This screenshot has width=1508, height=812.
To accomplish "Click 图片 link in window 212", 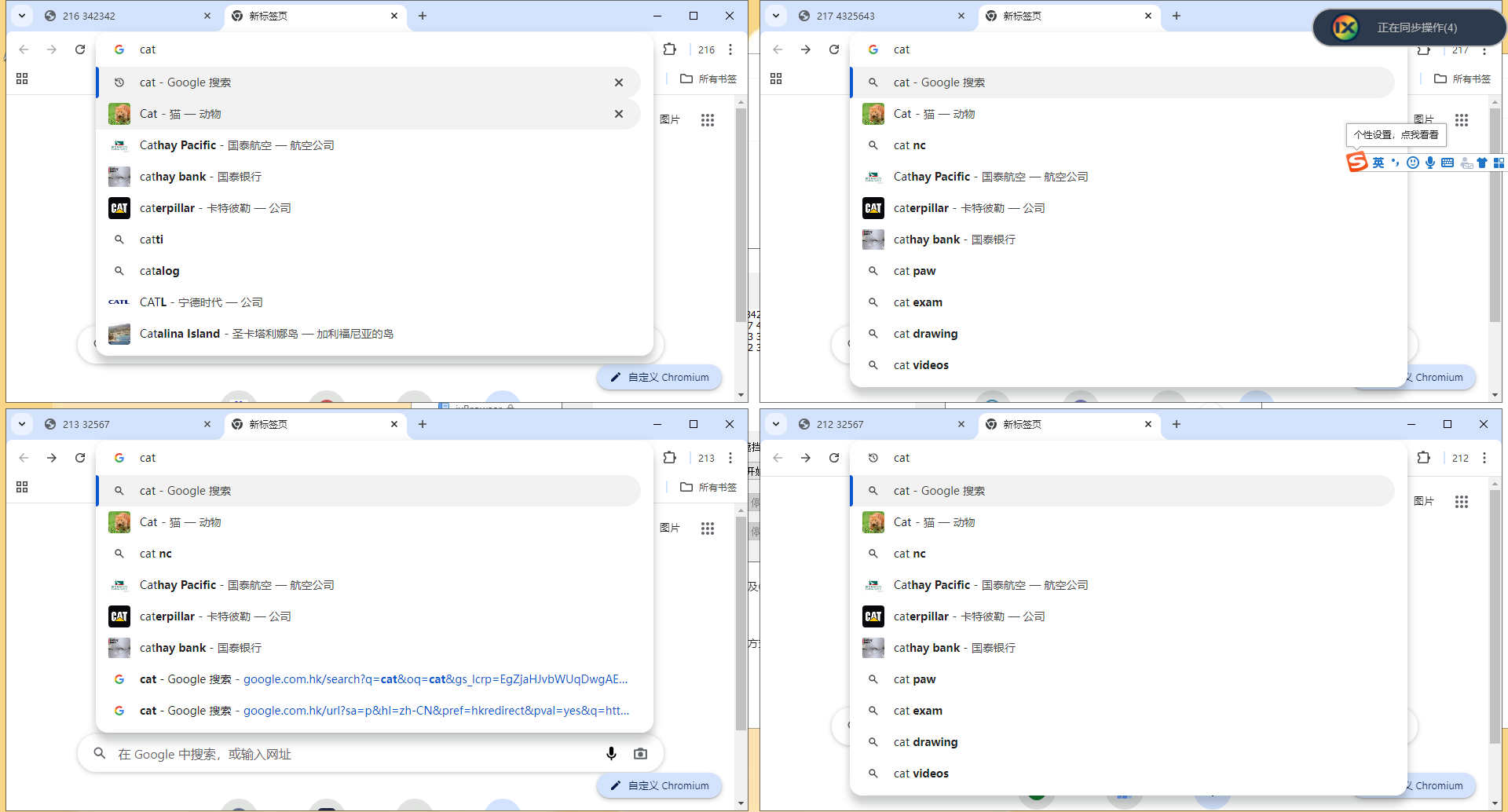I will click(x=1424, y=501).
